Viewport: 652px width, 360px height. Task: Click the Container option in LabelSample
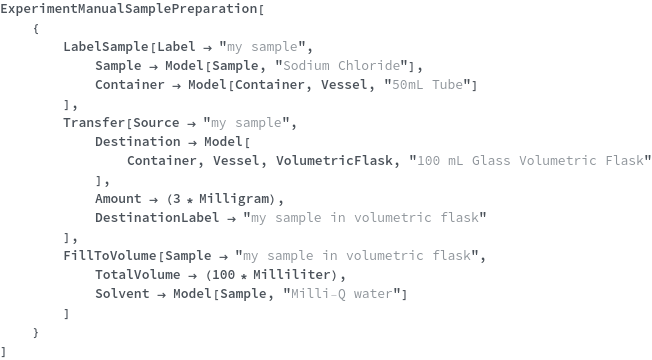[x=130, y=85]
